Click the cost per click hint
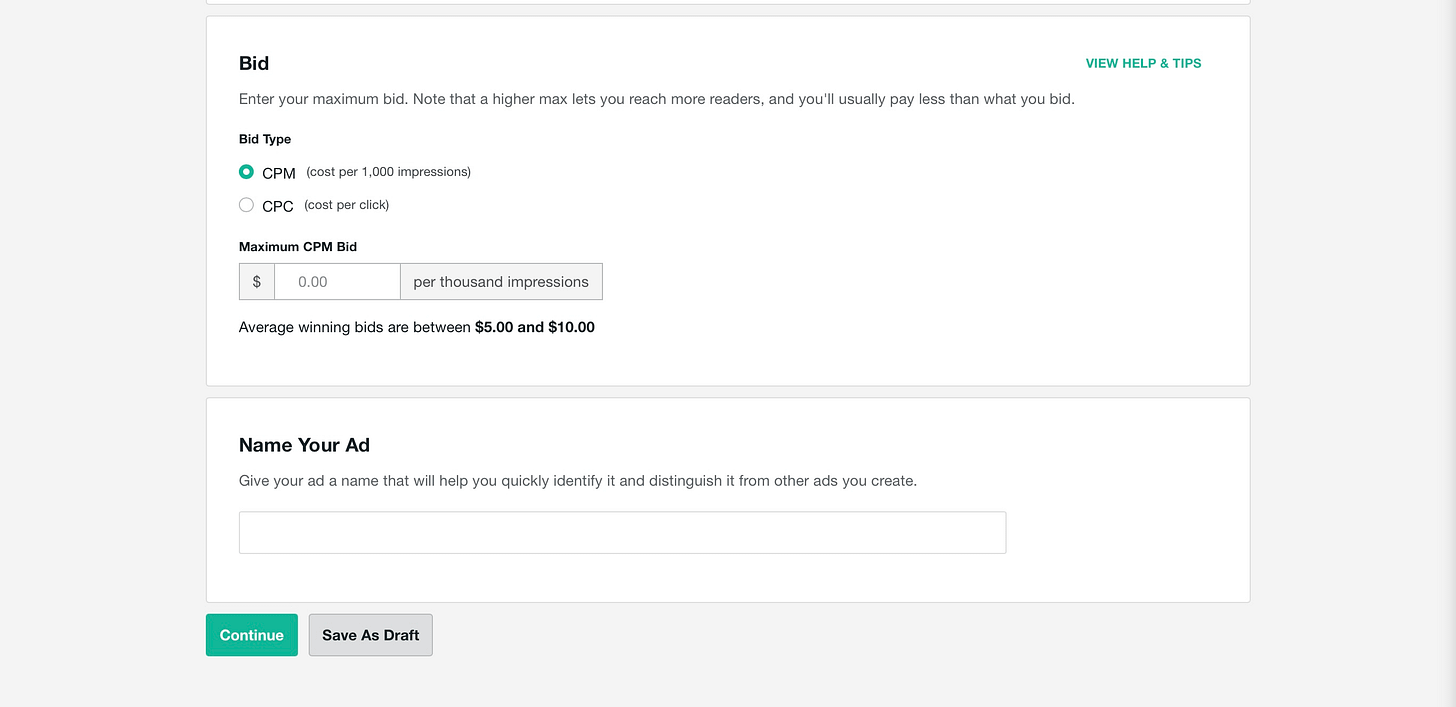1456x707 pixels. [347, 205]
